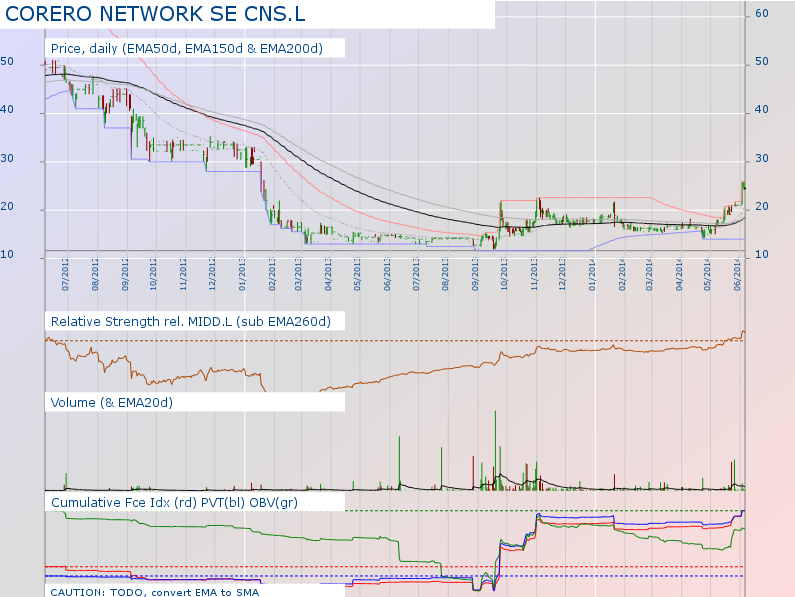Click the right-axis price value 40
The image size is (795, 597).
point(762,110)
